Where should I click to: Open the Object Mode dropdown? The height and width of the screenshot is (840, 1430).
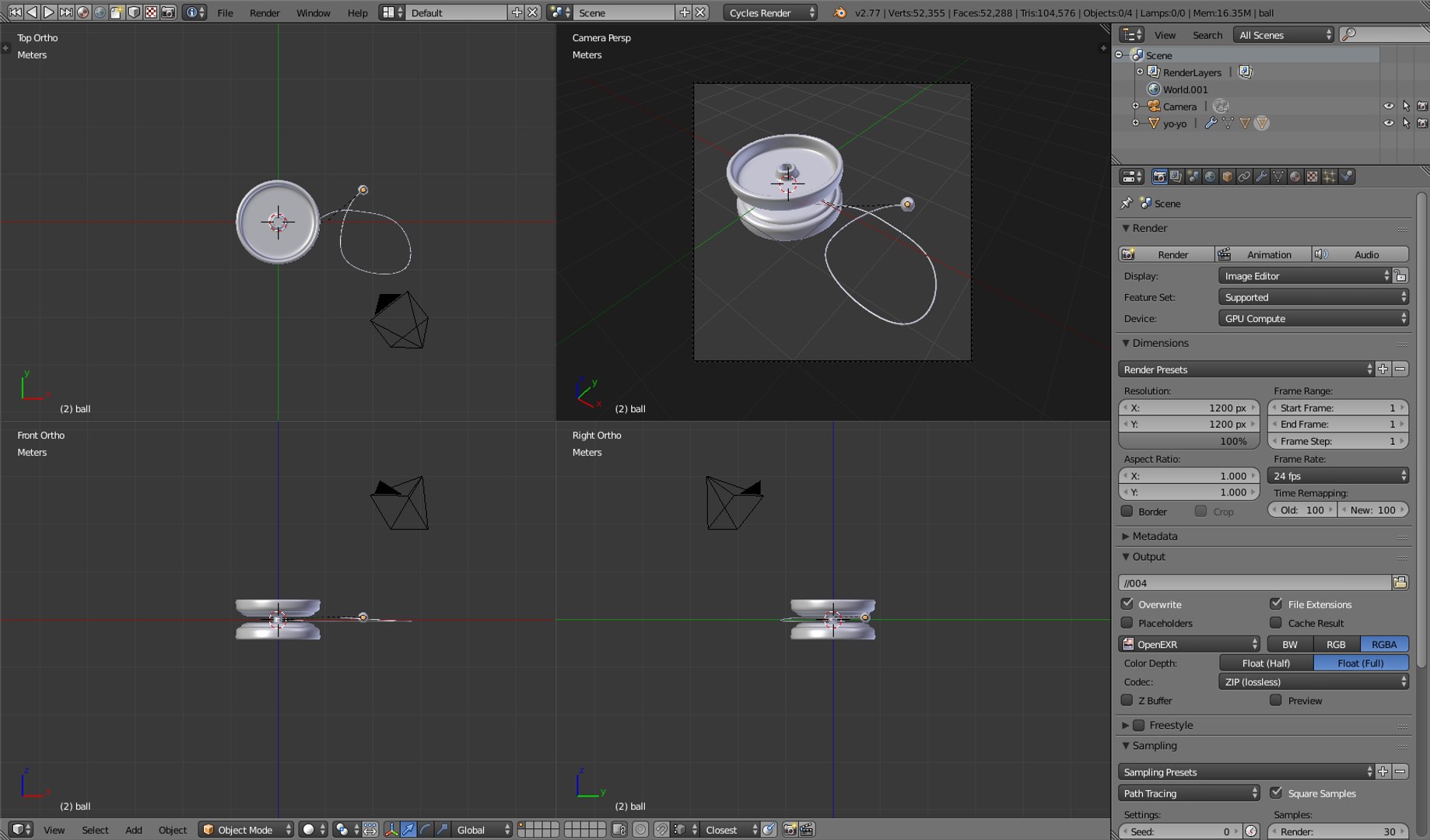point(247,830)
